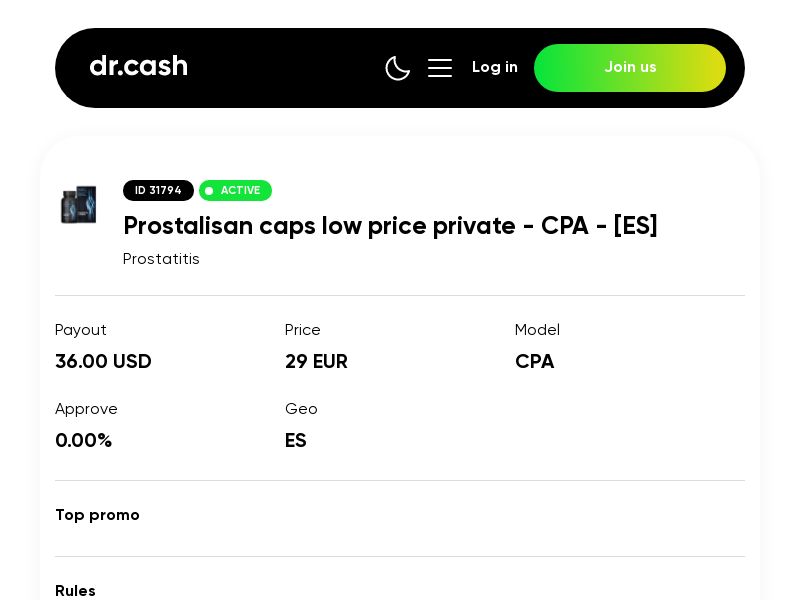Click the Geo value ES
This screenshot has height=600, width=800.
pos(295,440)
